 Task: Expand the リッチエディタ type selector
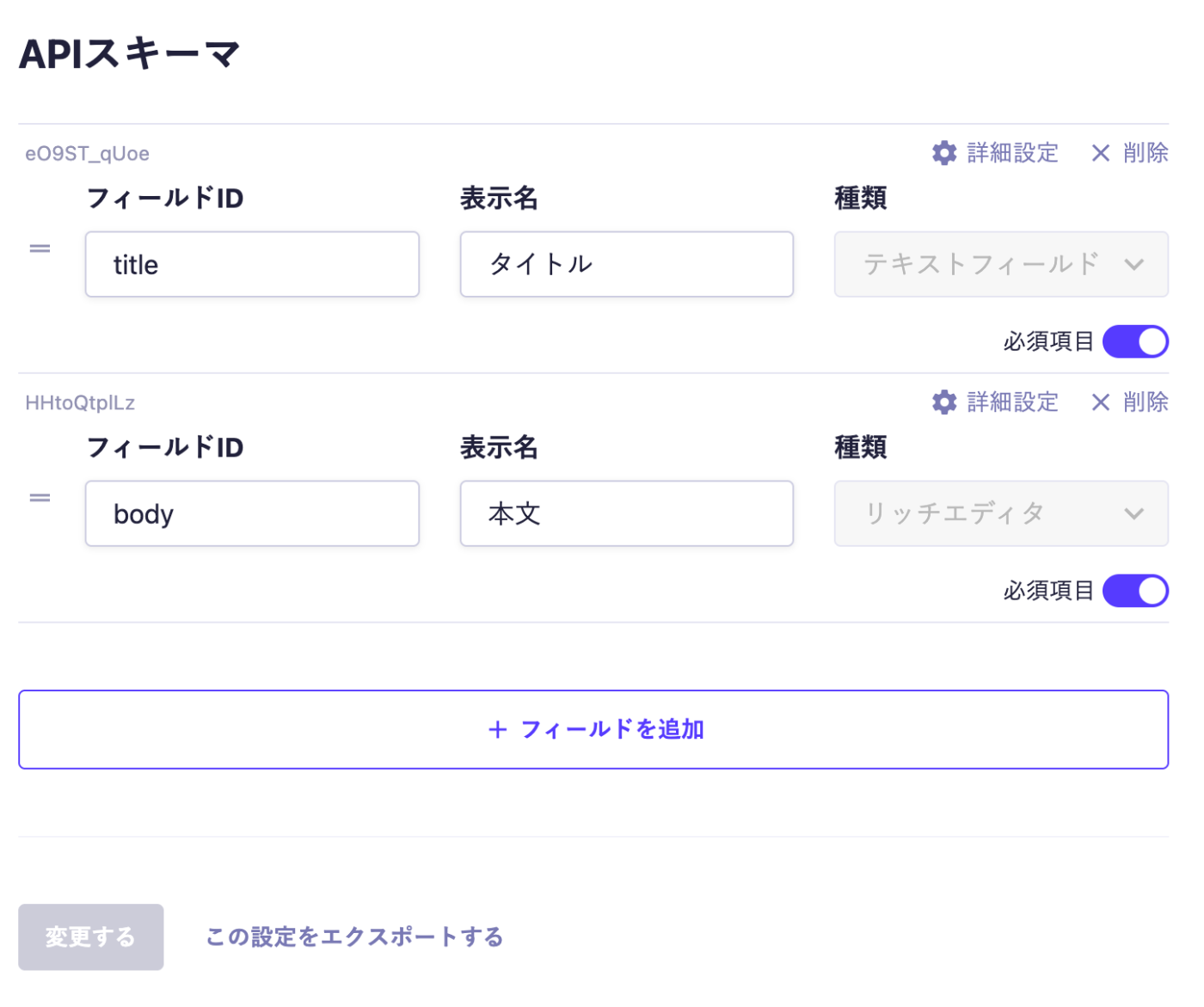[1000, 513]
